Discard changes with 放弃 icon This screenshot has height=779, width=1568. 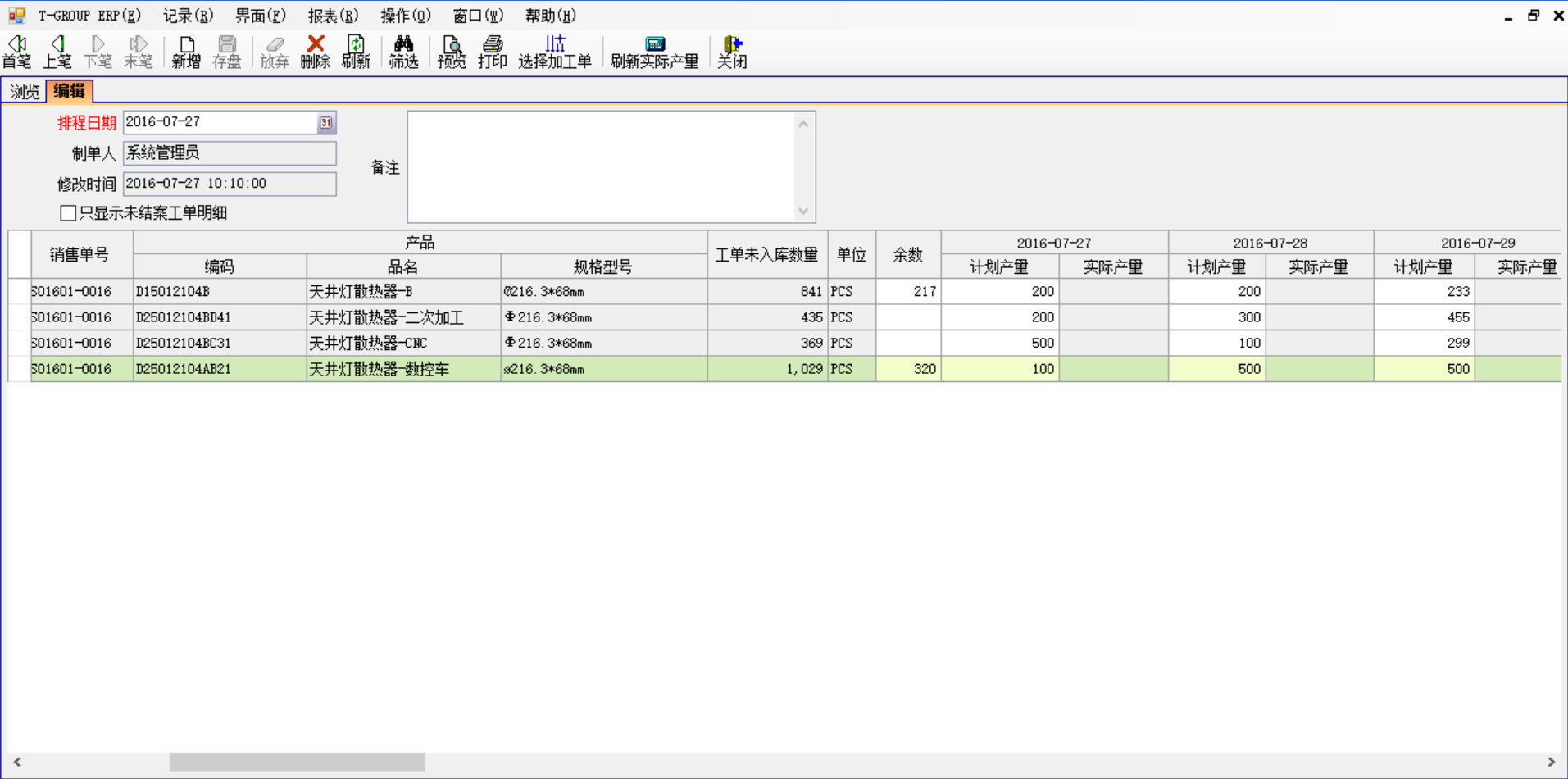[x=275, y=52]
